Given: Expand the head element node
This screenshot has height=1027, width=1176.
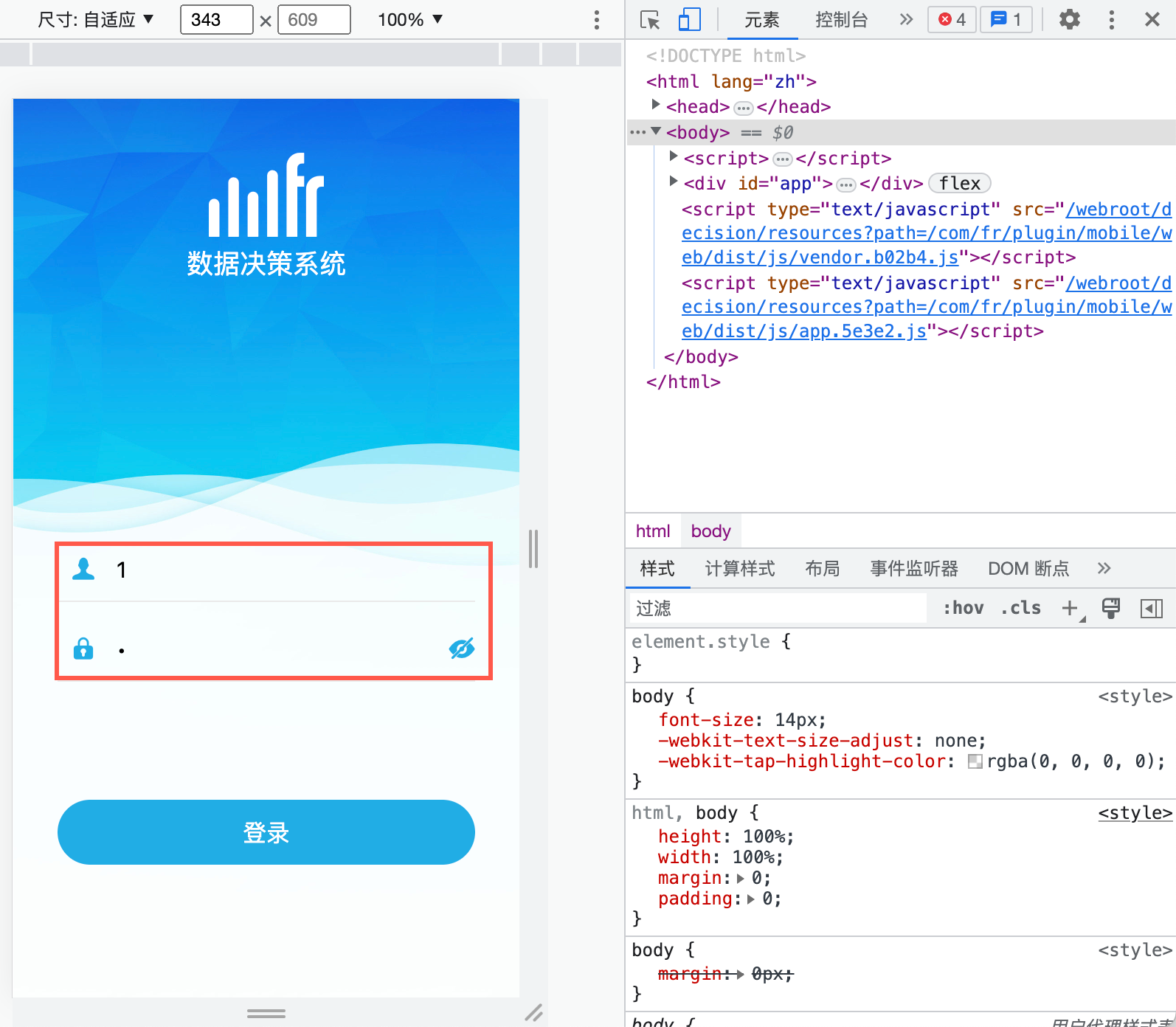Looking at the screenshot, I should [656, 106].
